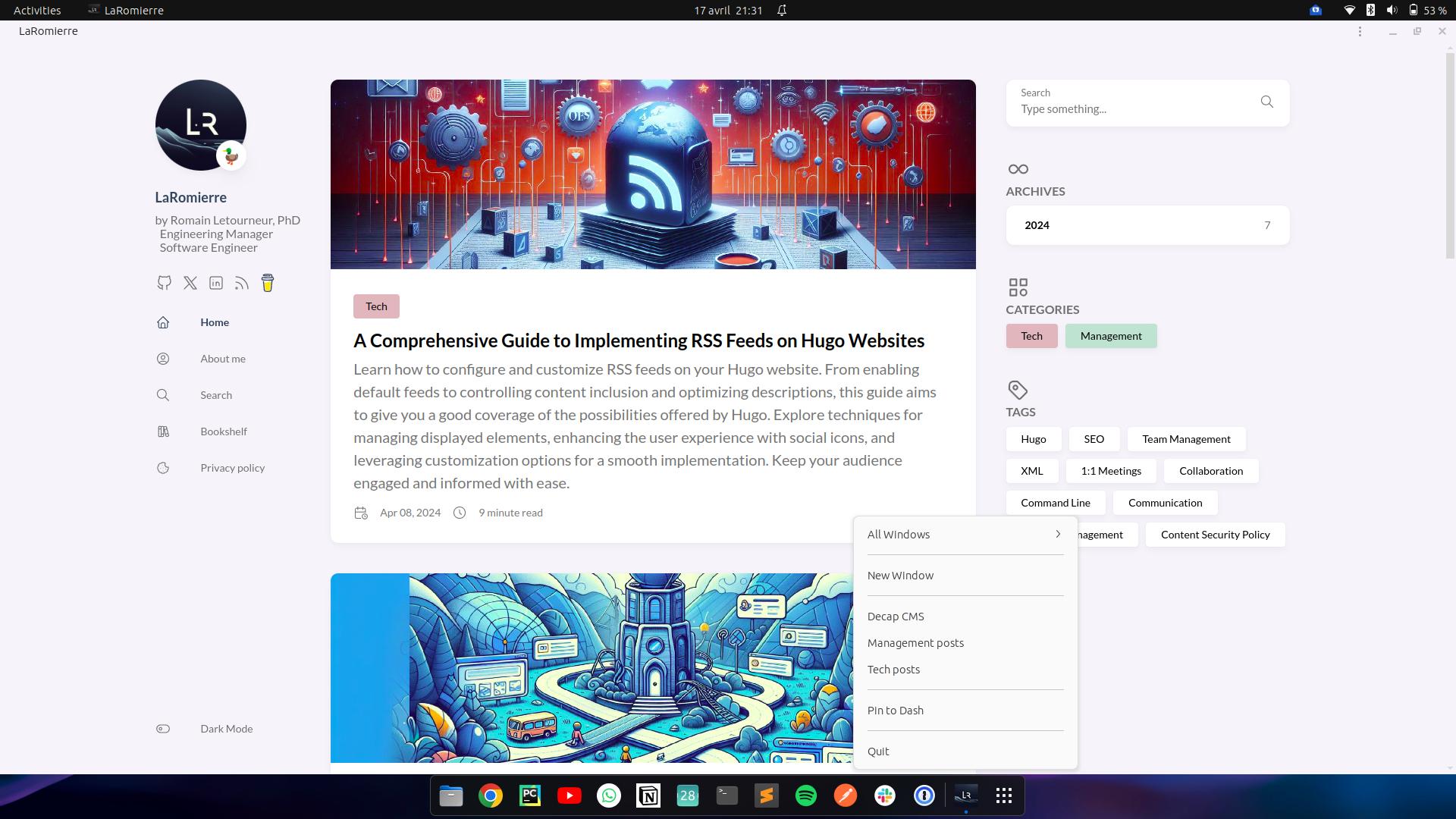Click the magnifier icon in the search box
Screen dimensions: 1456x819
[1266, 102]
